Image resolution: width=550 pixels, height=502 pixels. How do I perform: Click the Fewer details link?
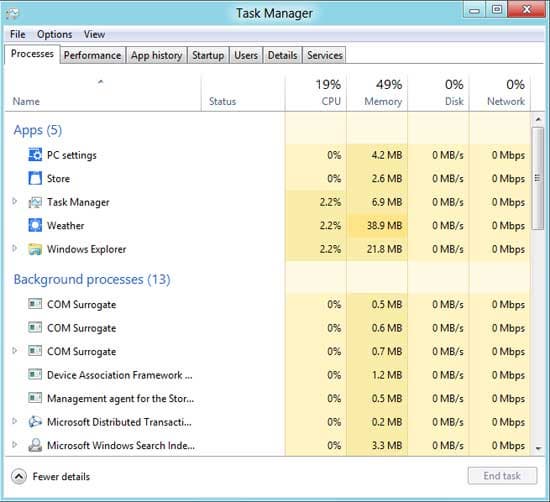tap(61, 476)
